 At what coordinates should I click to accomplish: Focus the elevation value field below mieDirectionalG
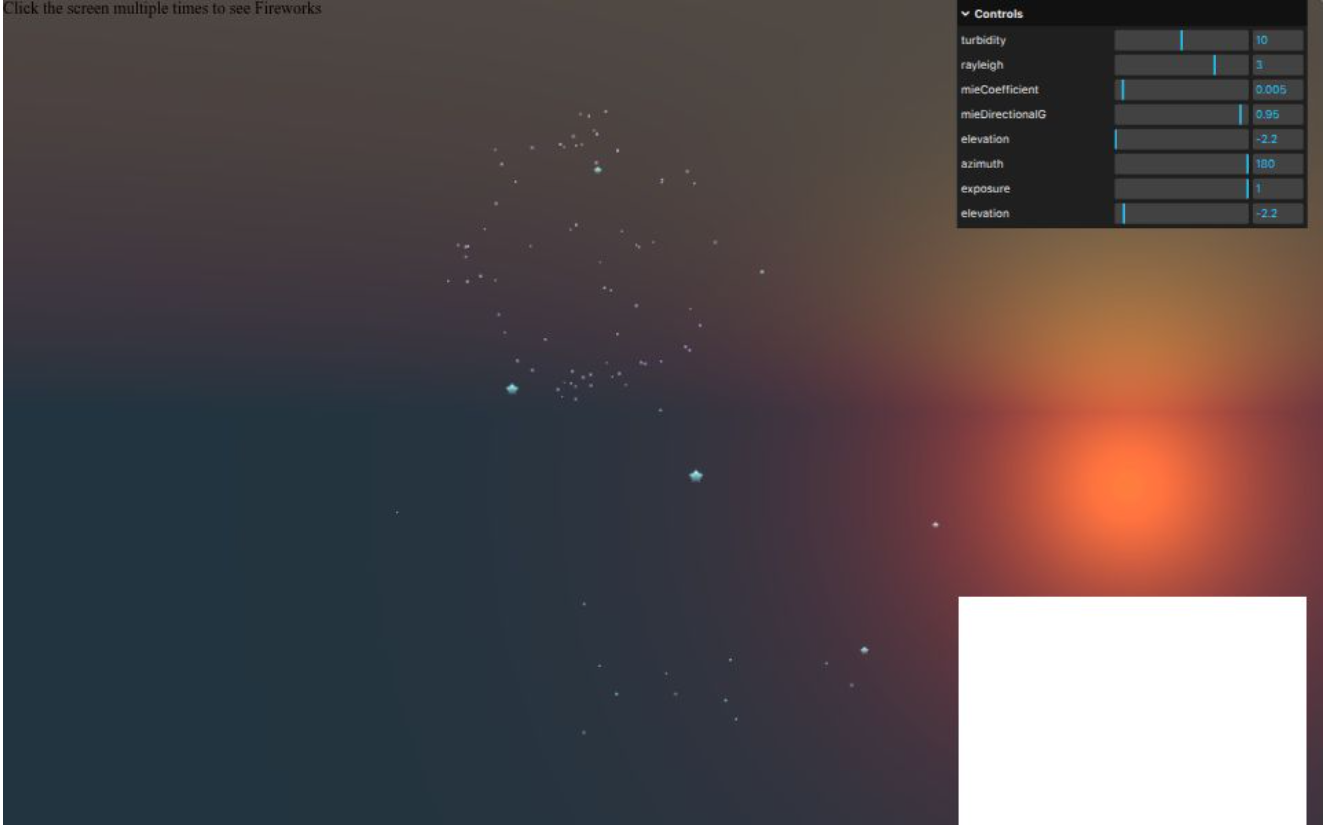[1277, 139]
